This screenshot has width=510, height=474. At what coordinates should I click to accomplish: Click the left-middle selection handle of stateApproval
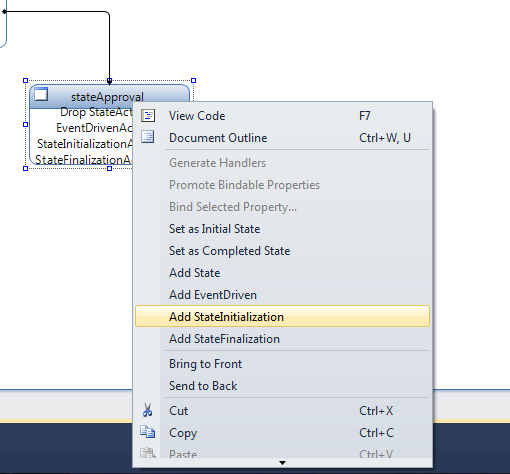click(25, 124)
